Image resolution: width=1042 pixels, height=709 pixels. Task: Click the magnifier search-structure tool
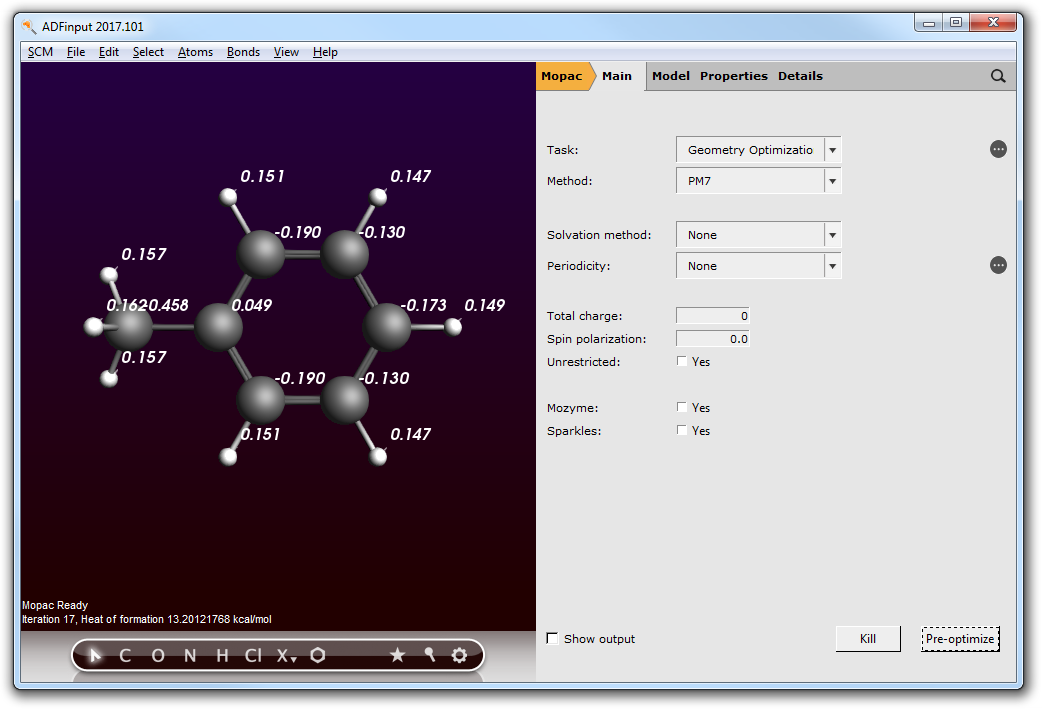429,655
